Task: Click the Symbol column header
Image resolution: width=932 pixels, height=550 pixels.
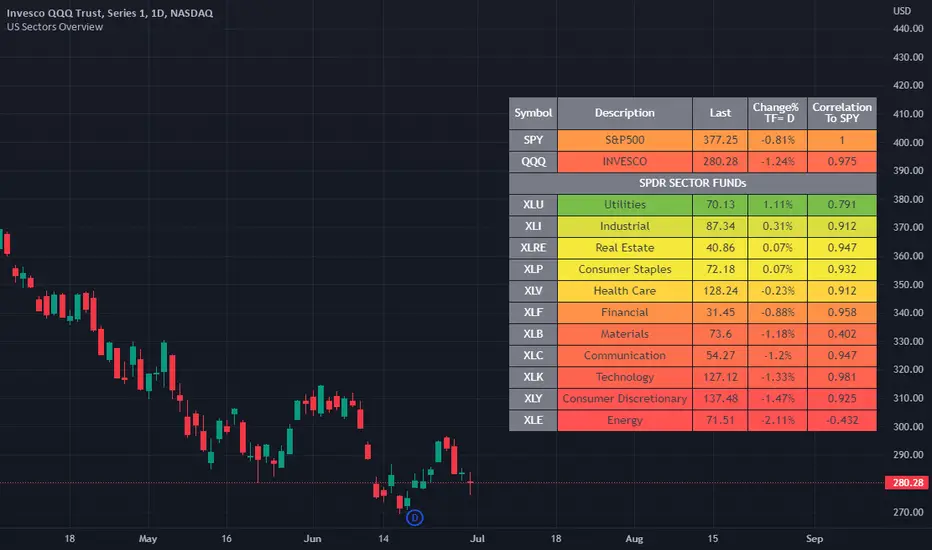Action: click(533, 113)
